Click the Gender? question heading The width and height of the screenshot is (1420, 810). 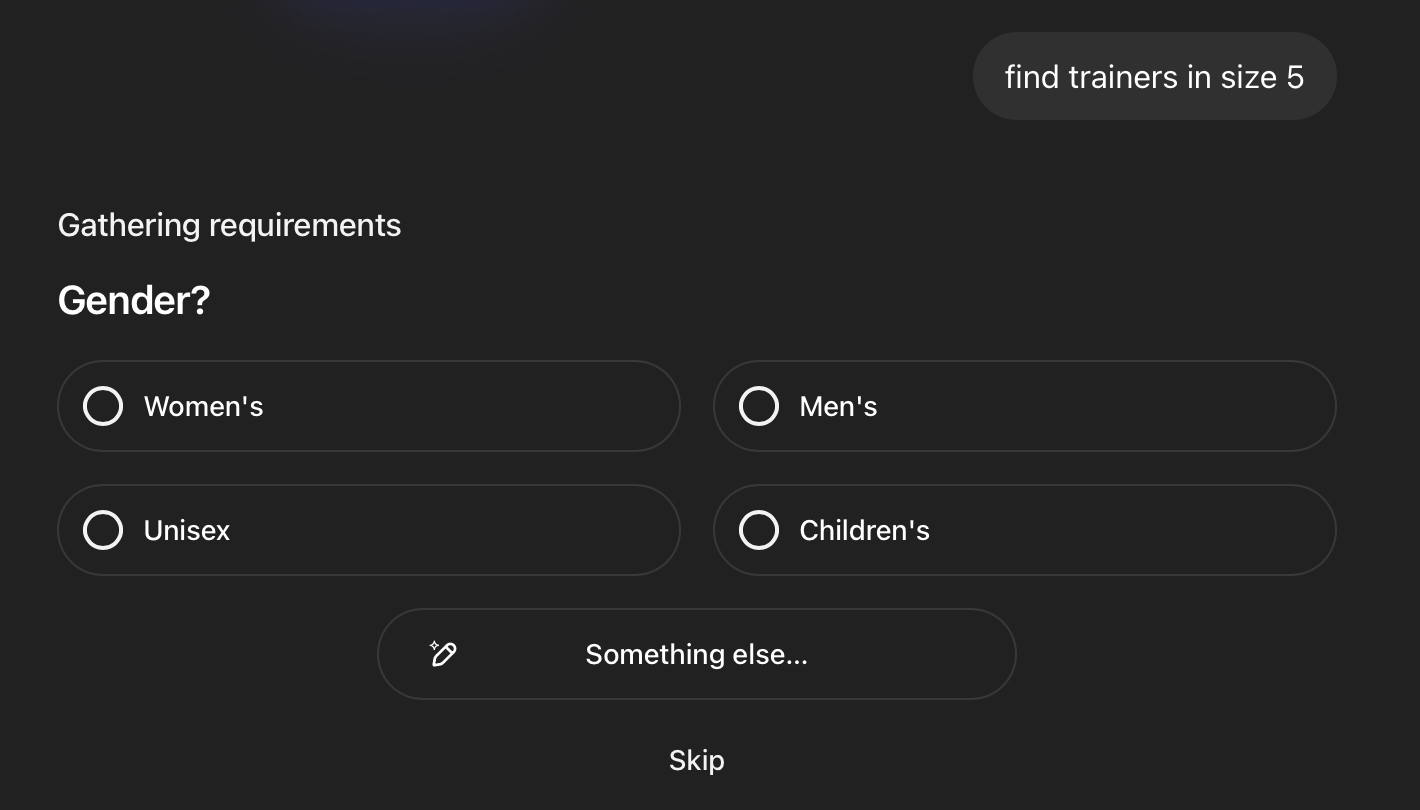134,300
